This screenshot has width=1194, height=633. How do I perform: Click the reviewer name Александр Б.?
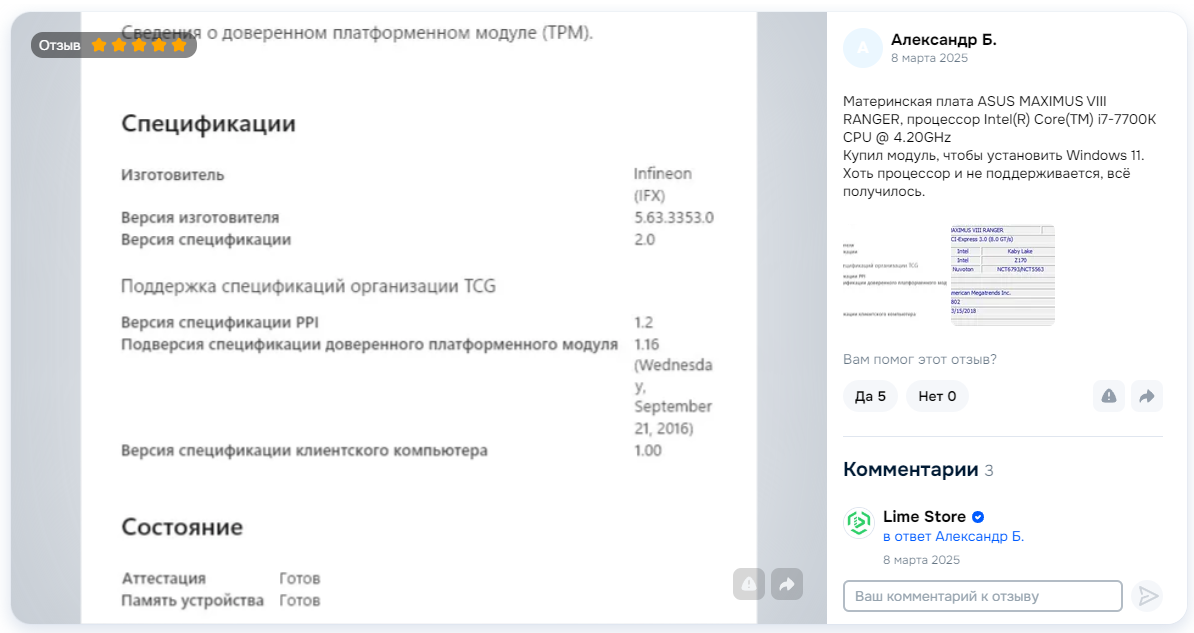point(943,40)
